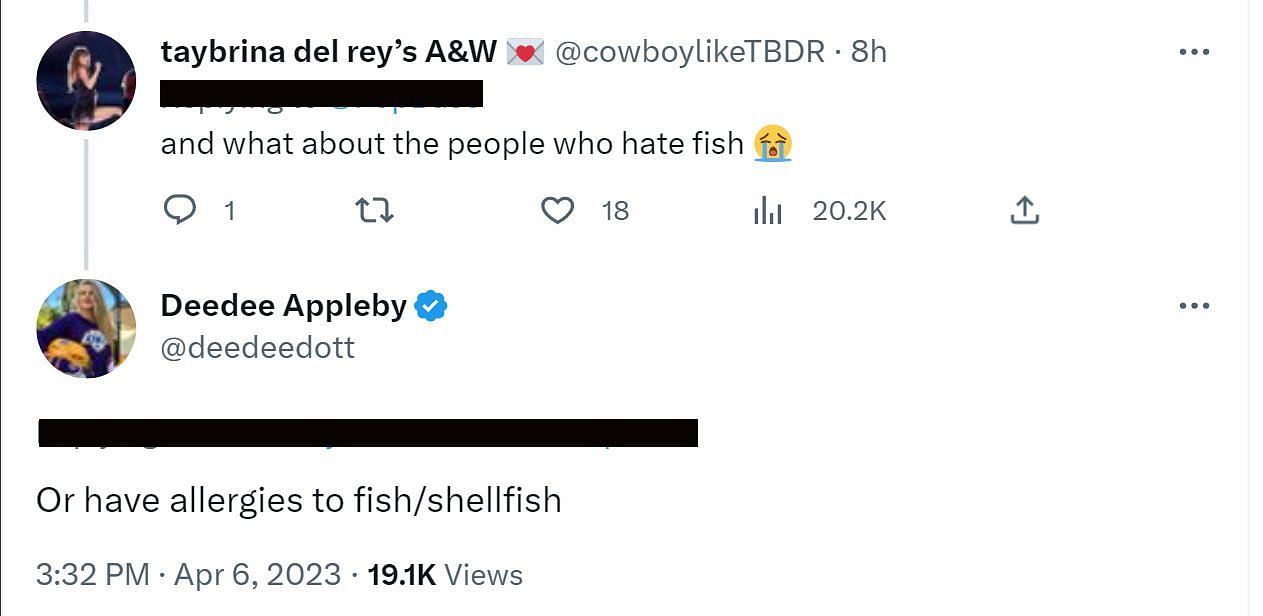This screenshot has height=616, width=1263.
Task: Open the 8h timestamp link
Action: tap(869, 52)
